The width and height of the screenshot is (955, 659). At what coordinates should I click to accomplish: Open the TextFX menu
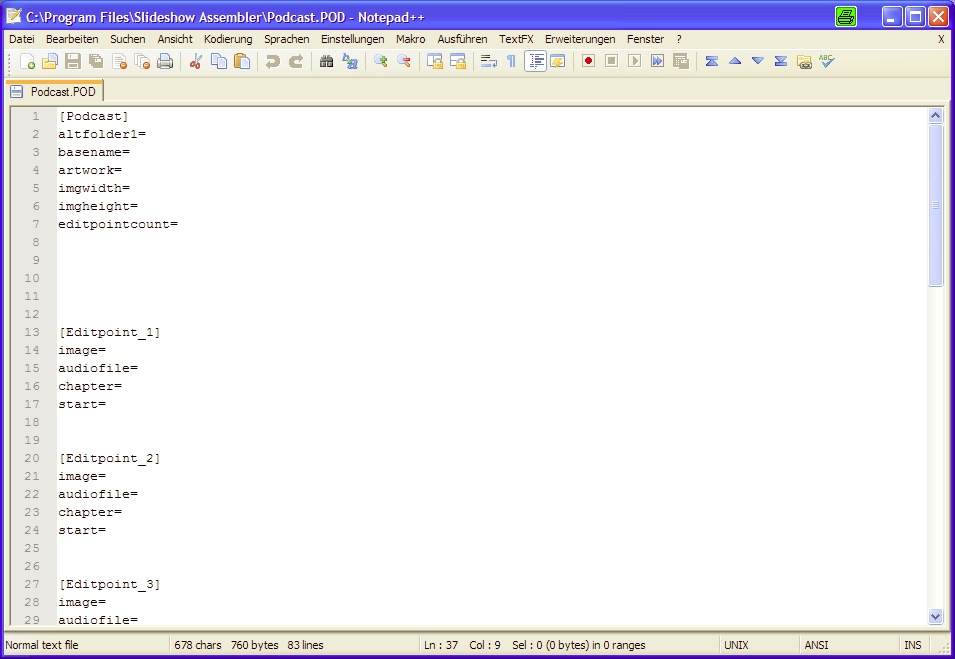point(516,39)
